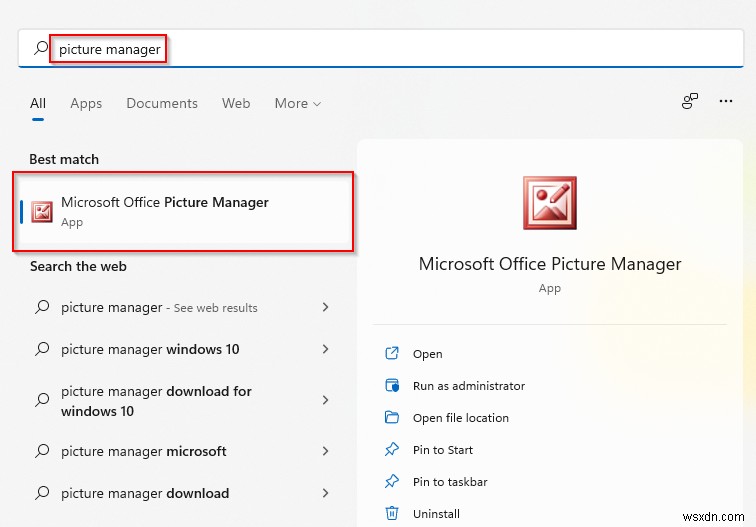Image resolution: width=756 pixels, height=527 pixels.
Task: Select picture manager See web results suggestion
Action: (160, 308)
